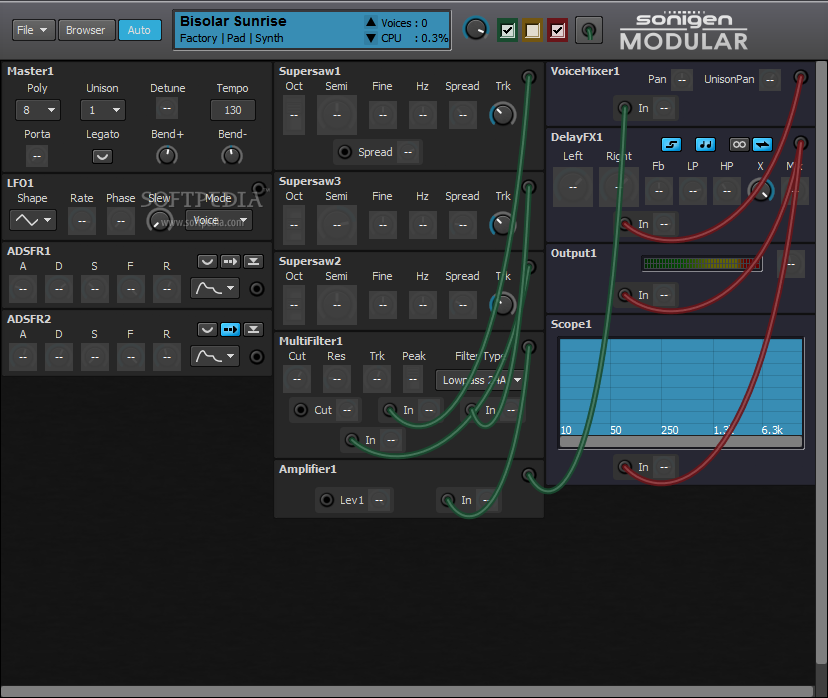Click the Amplifier1 Lev1 input jack
828x698 pixels.
[327, 500]
